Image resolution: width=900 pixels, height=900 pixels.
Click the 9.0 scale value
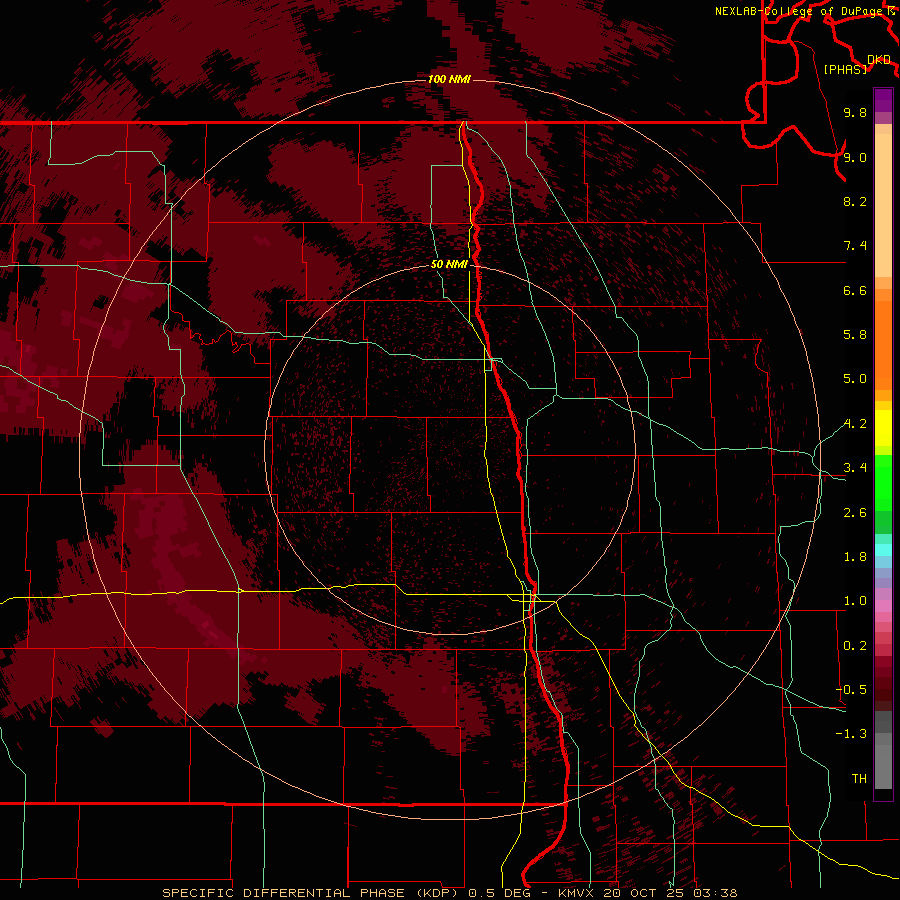tap(855, 157)
